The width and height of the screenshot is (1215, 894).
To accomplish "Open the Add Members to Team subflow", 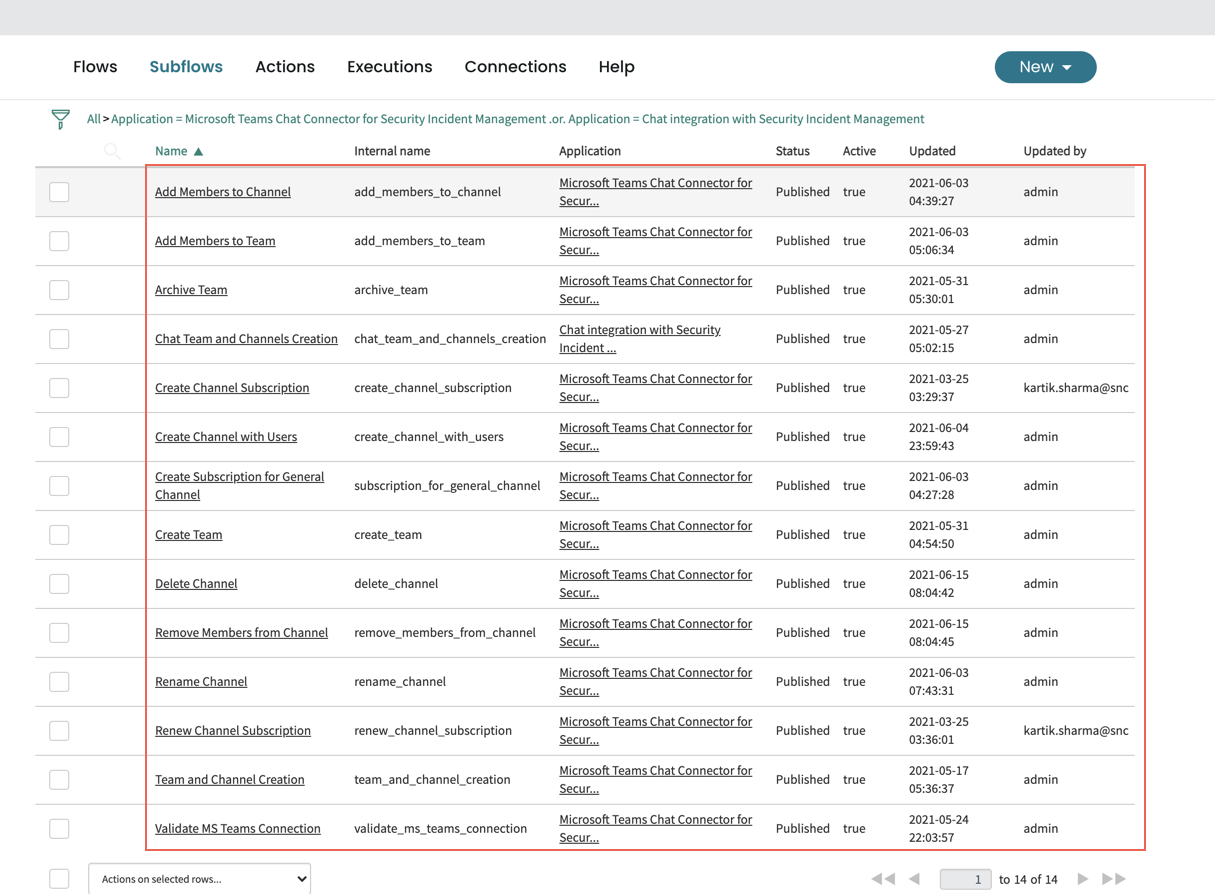I will coord(215,241).
